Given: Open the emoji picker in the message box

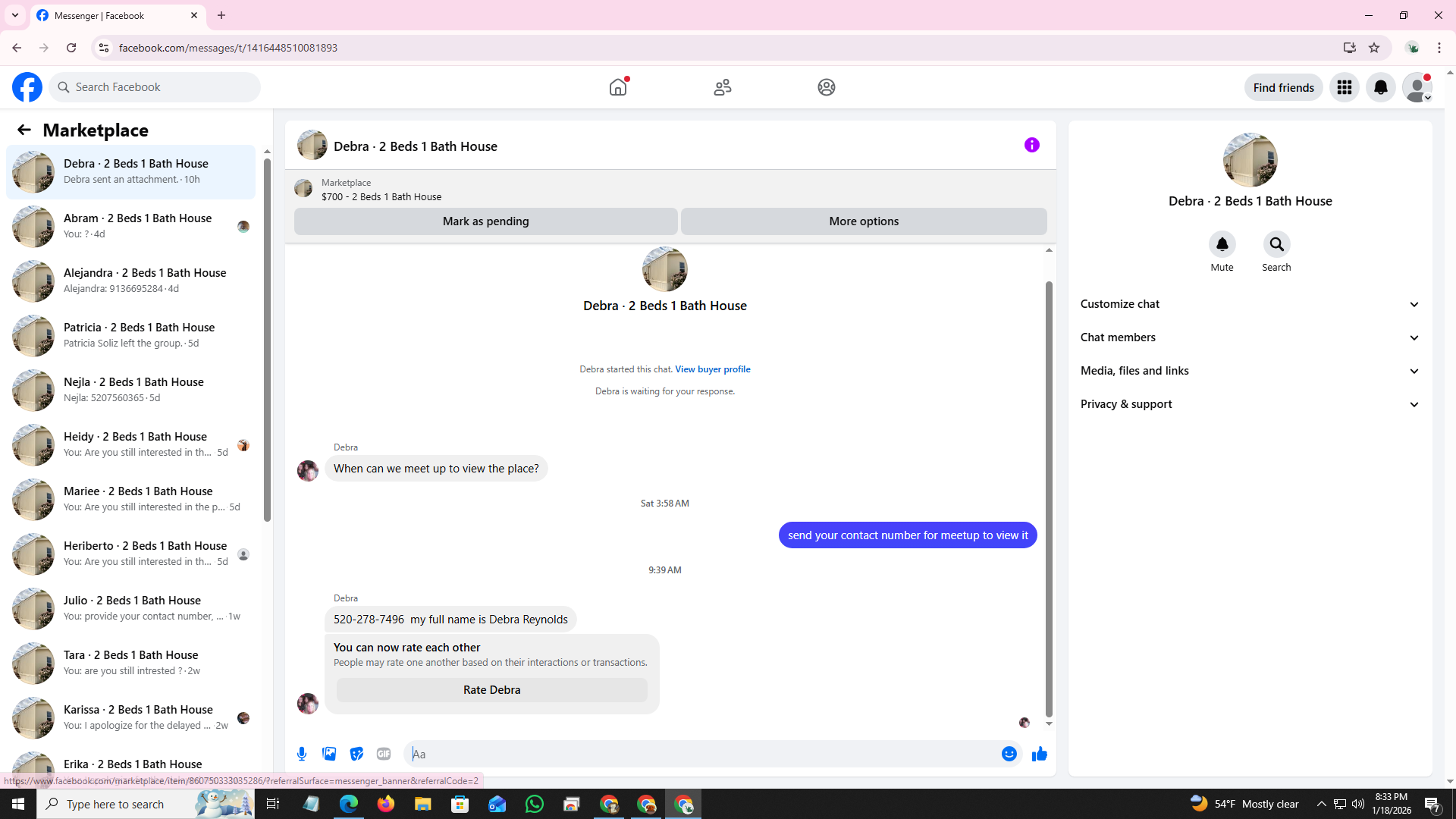Looking at the screenshot, I should (1009, 754).
